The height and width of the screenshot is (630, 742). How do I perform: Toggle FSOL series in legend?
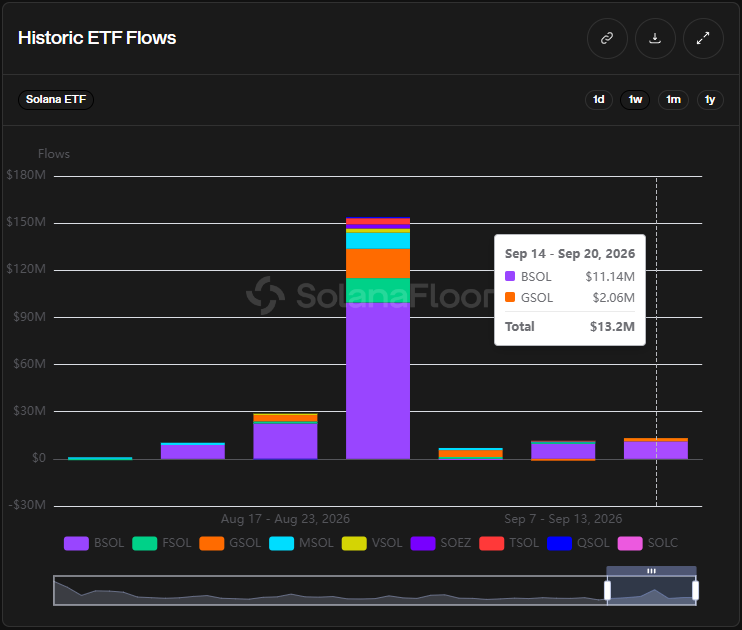coord(162,543)
